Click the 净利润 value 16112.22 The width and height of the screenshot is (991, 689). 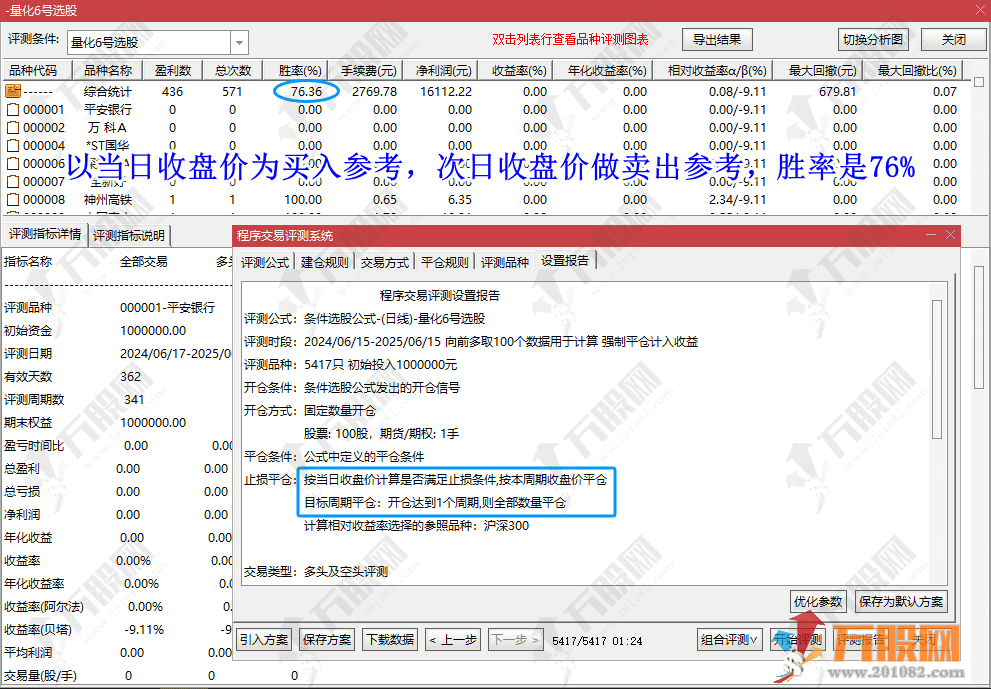[446, 92]
